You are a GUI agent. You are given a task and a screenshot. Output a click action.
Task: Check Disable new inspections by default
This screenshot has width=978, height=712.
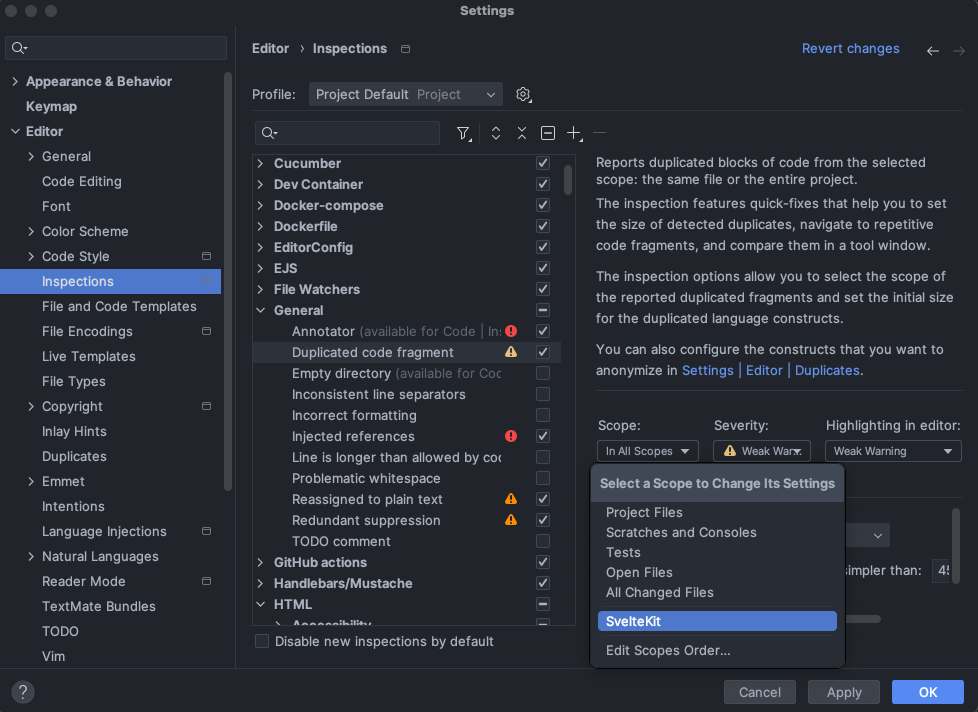click(262, 641)
